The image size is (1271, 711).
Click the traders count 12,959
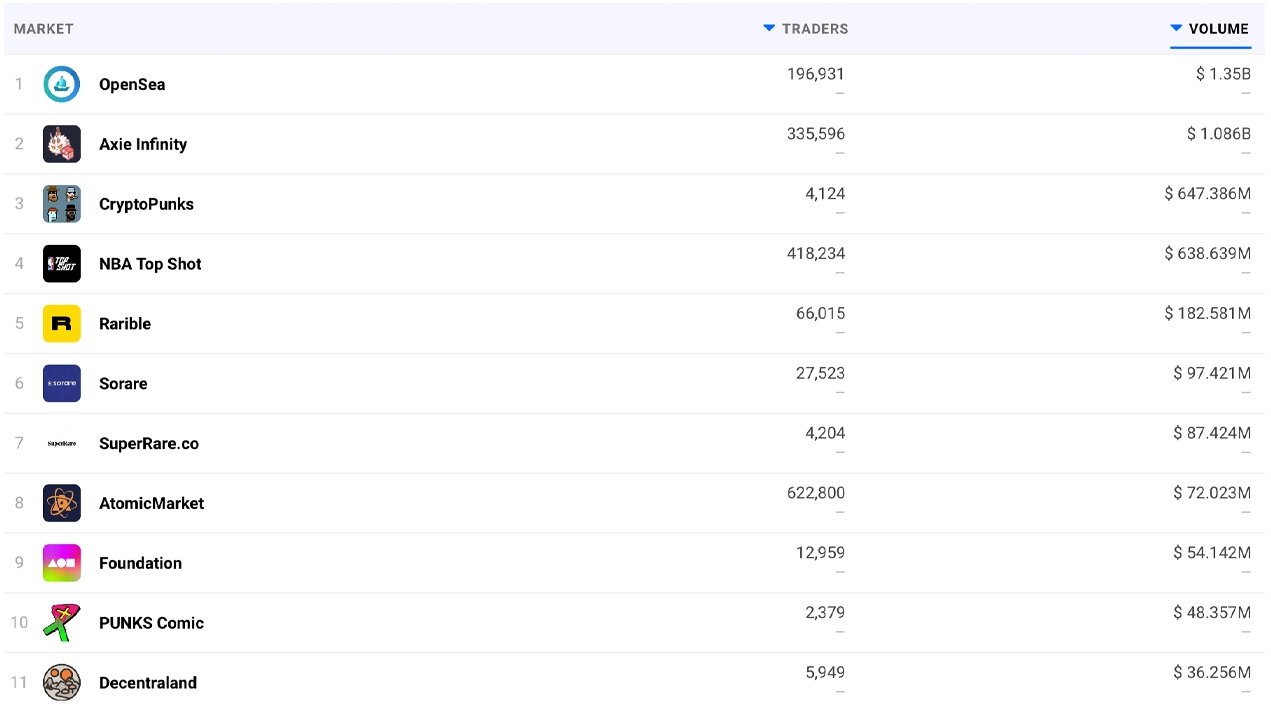[820, 553]
